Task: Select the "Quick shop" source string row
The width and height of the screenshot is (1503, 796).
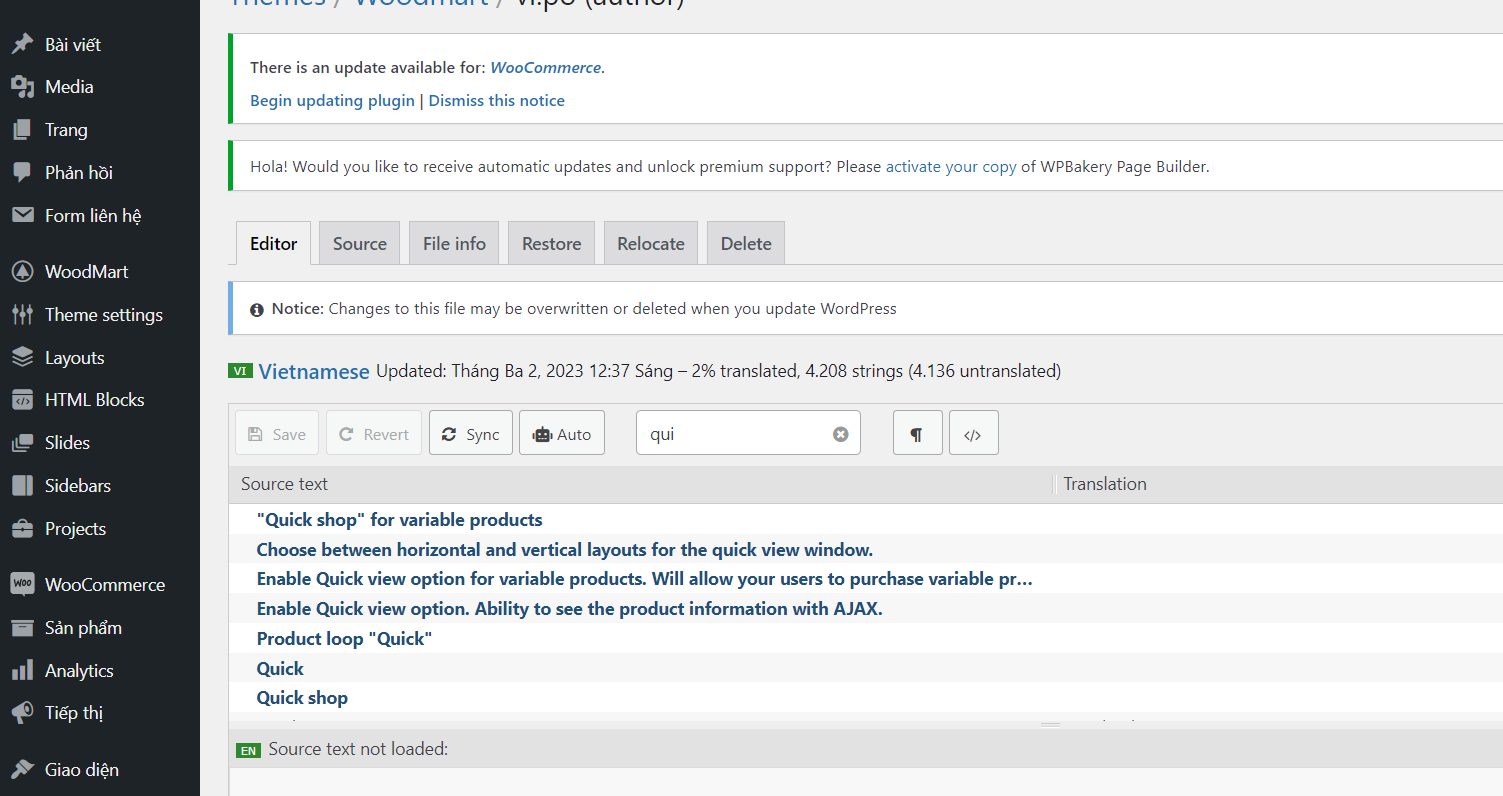Action: click(302, 698)
